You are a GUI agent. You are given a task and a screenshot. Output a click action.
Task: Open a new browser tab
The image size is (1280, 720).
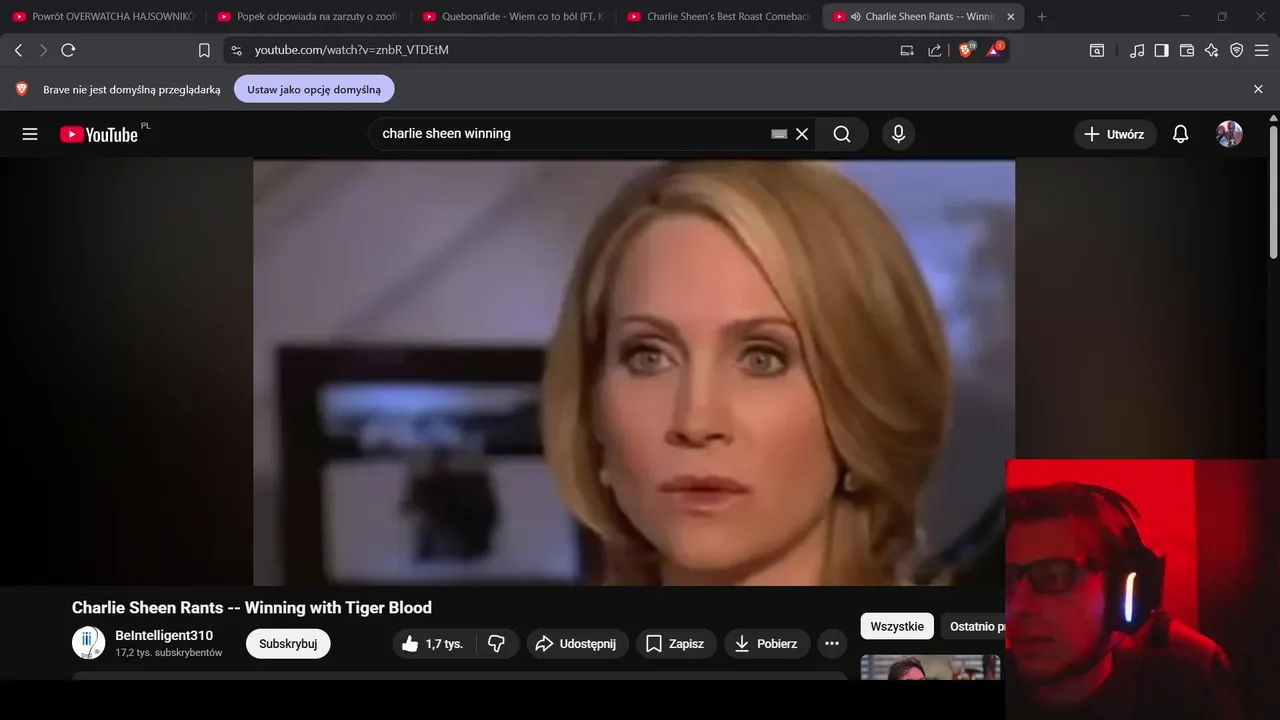click(x=1042, y=17)
